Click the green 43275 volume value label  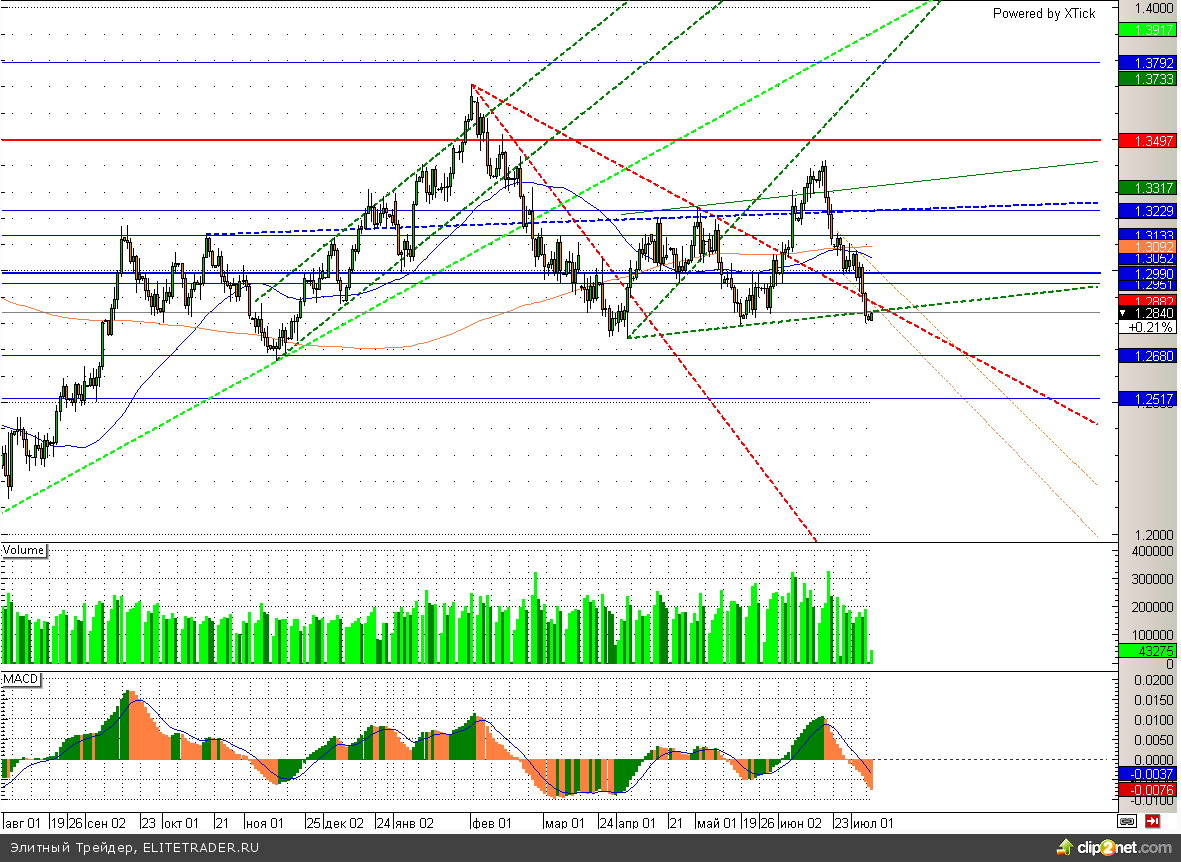(x=1146, y=650)
